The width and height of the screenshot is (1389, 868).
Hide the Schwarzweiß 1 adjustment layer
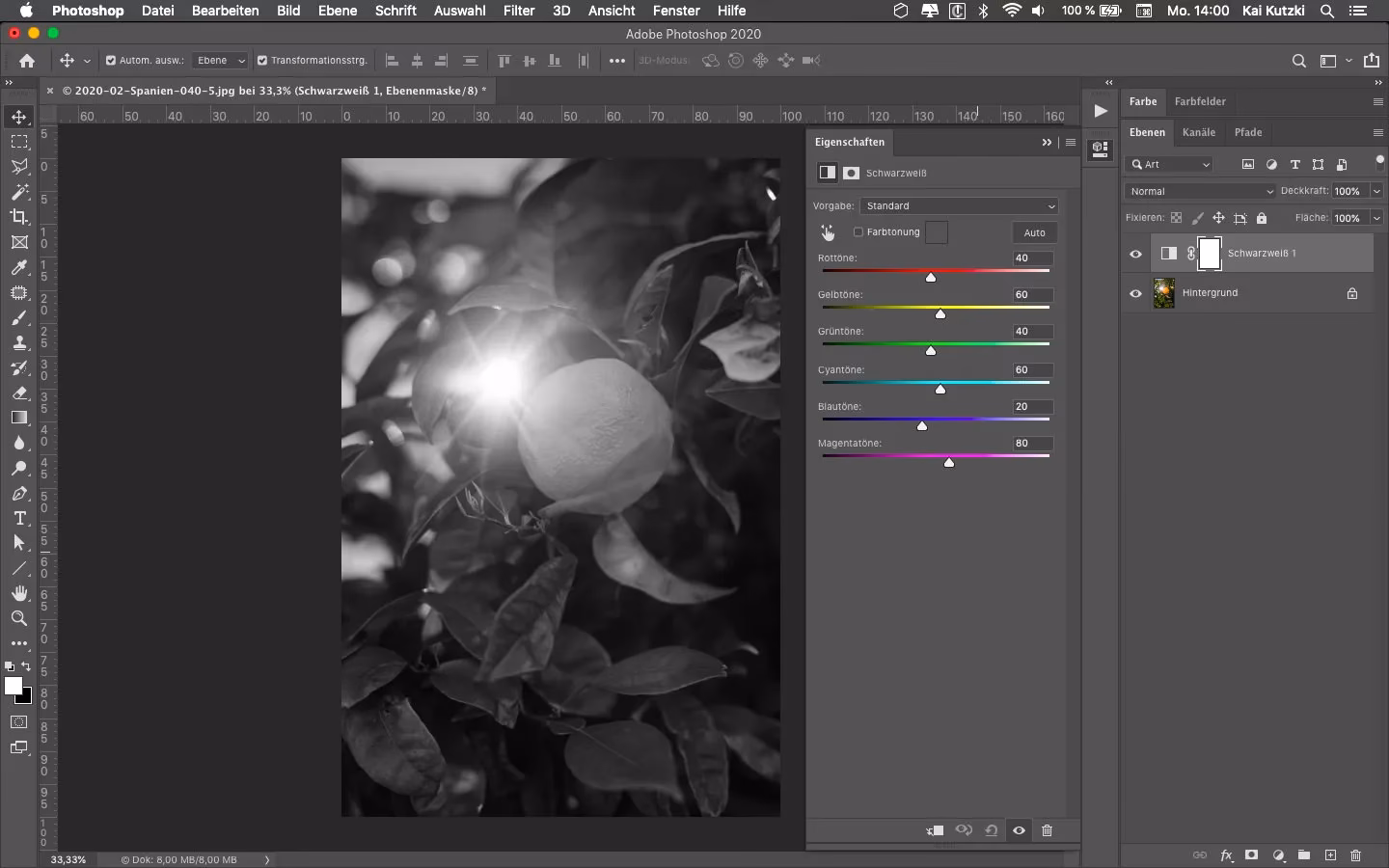tap(1134, 254)
